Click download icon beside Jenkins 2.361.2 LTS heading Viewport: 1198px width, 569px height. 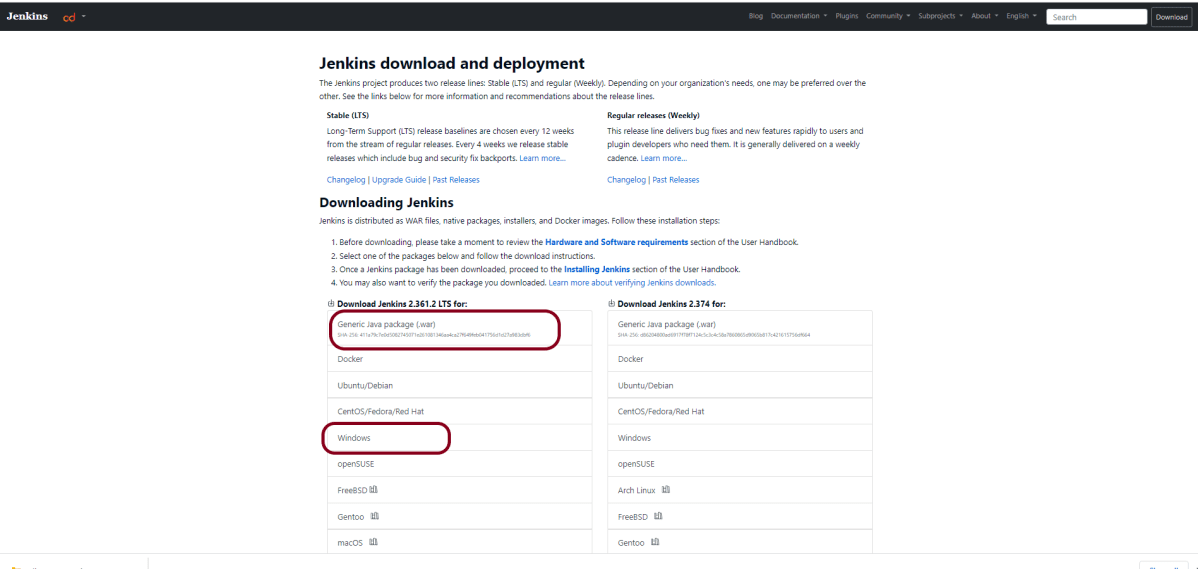click(x=331, y=303)
